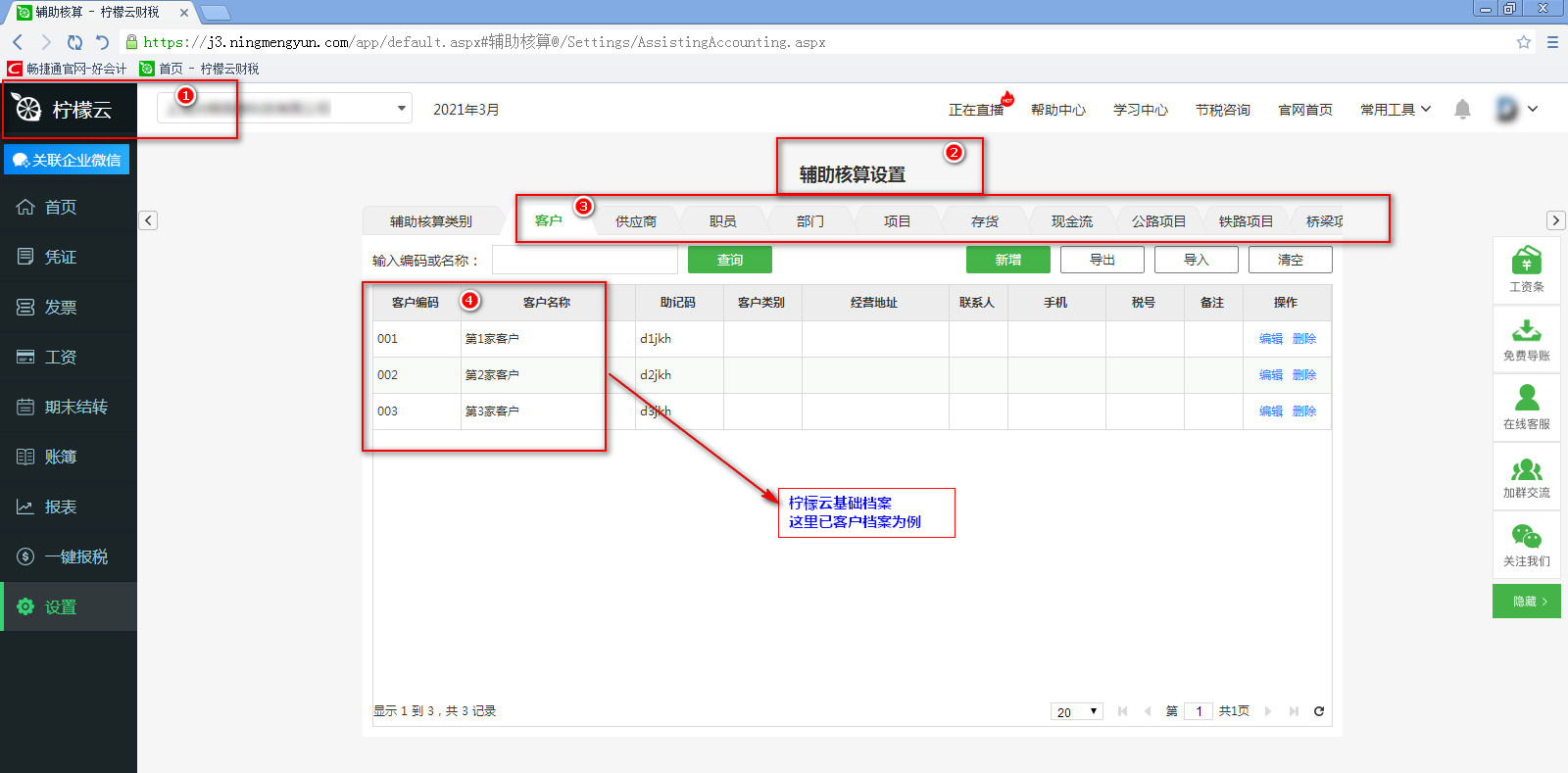The height and width of the screenshot is (773, 1568).
Task: Collapse the left panel with arrow
Action: click(x=148, y=220)
